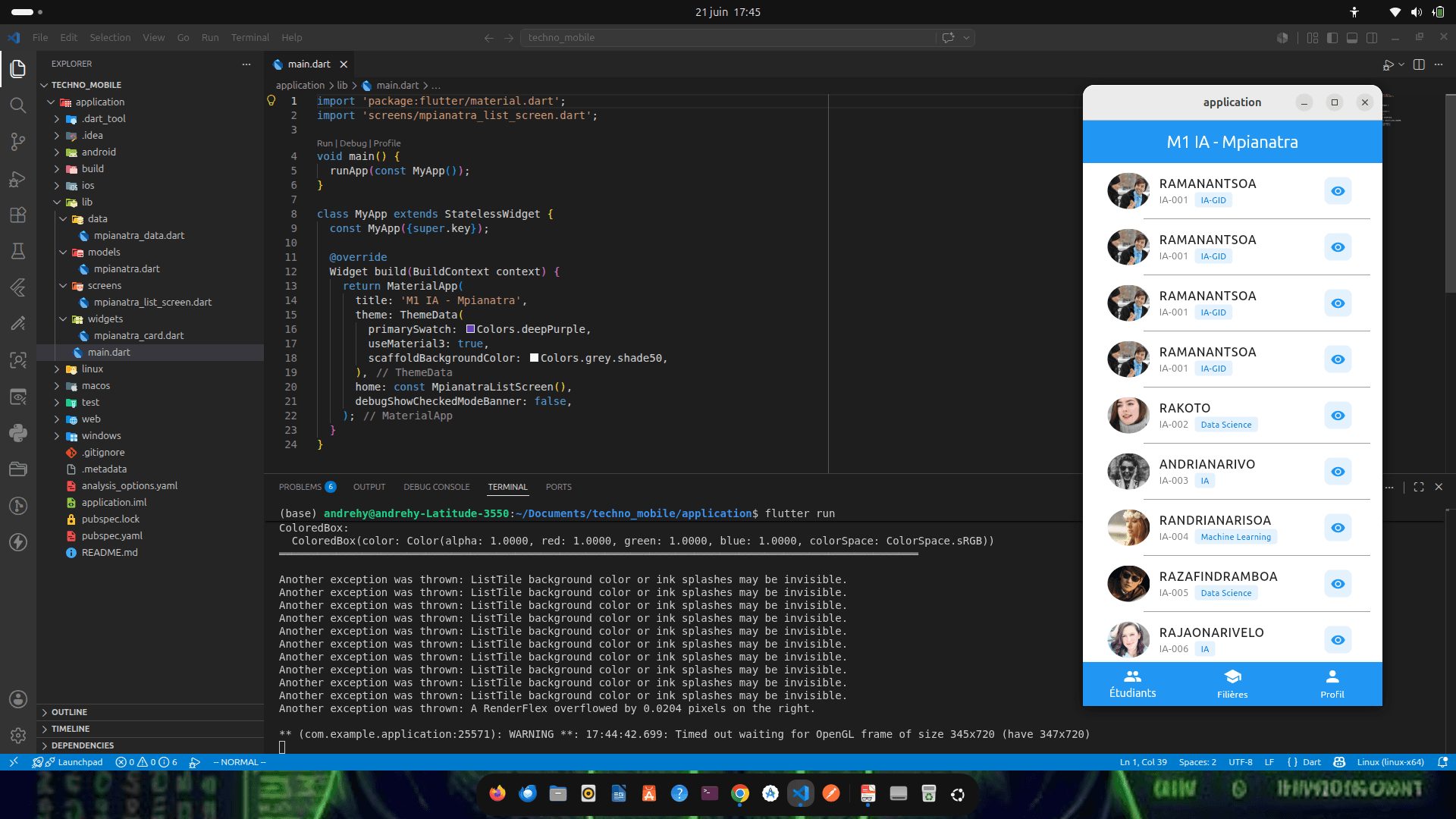
Task: Click the eye icon for RAJAONARIVELO
Action: pyautogui.click(x=1338, y=640)
